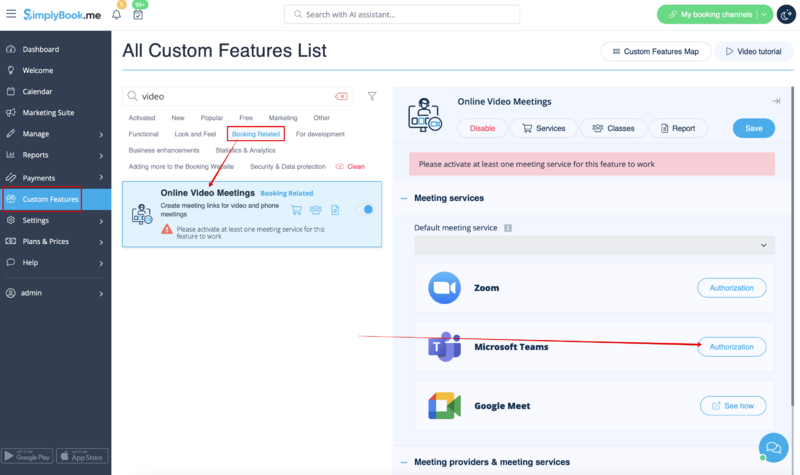Click the people icon in Online Video Meetings card
Screen dimensions: 800x475
coord(316,210)
